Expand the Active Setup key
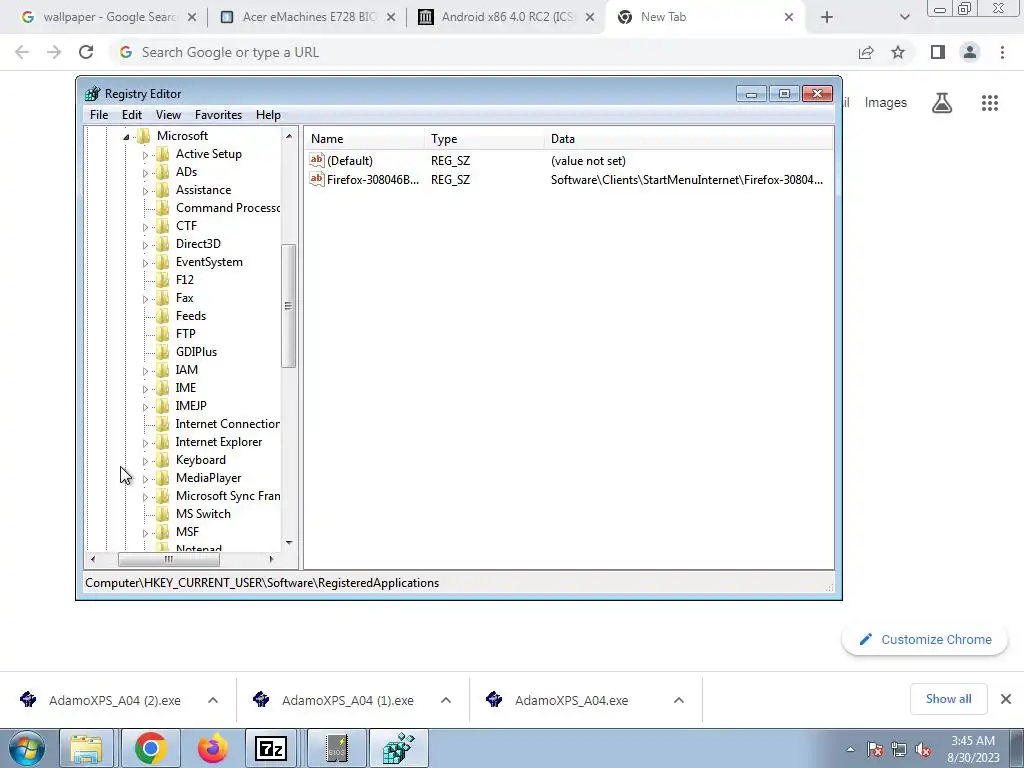Viewport: 1024px width, 768px height. click(x=145, y=155)
